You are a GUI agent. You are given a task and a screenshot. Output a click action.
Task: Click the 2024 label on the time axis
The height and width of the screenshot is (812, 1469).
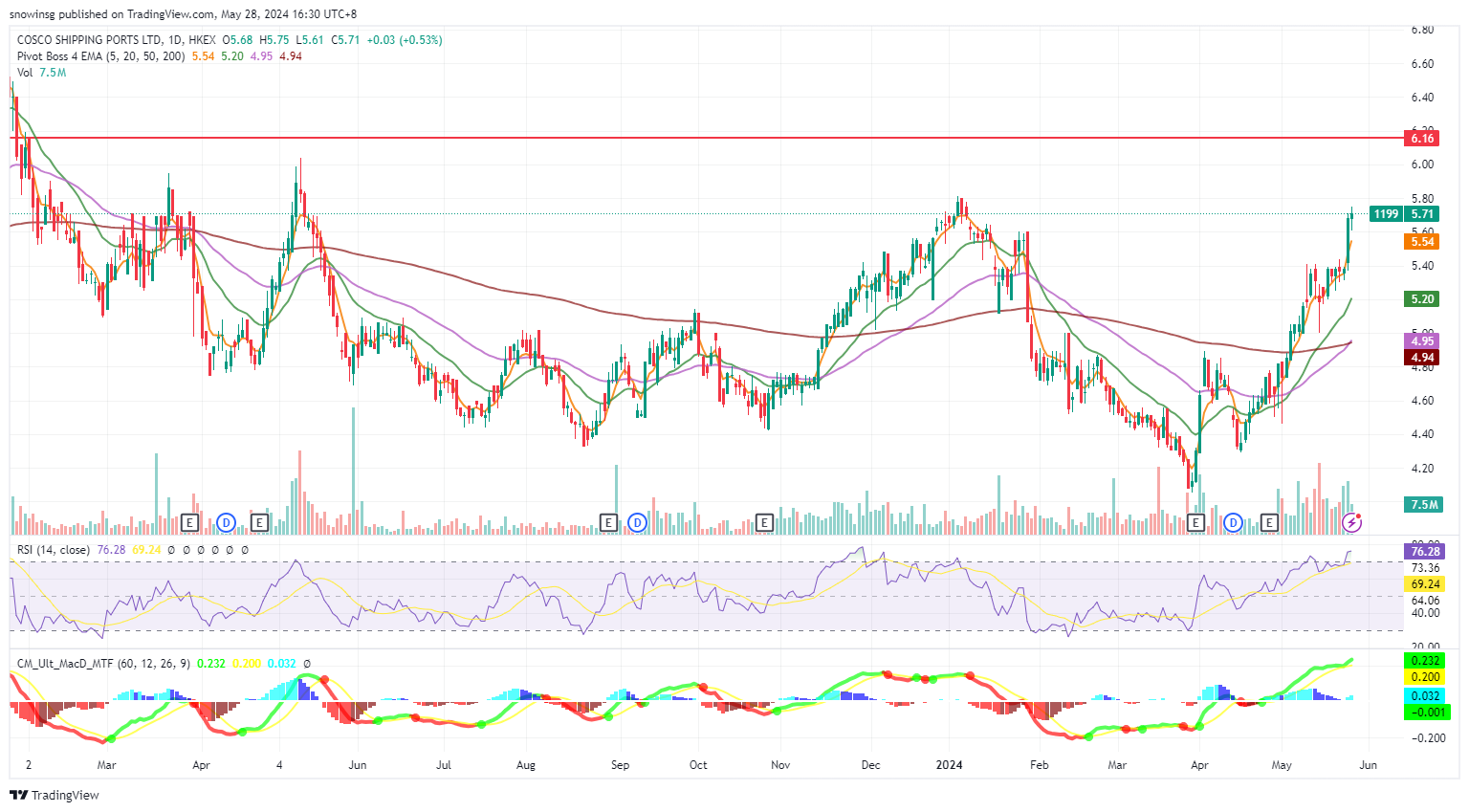click(949, 765)
